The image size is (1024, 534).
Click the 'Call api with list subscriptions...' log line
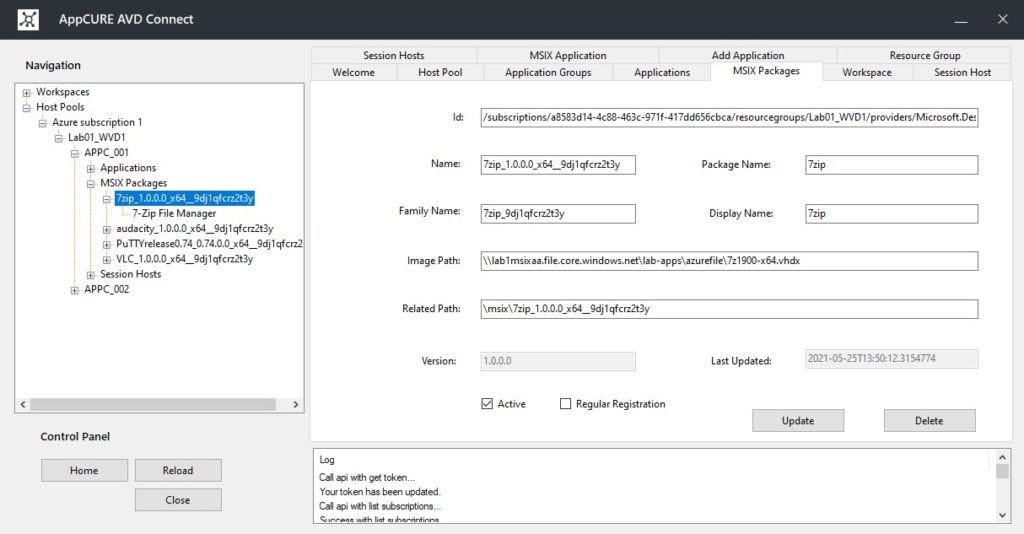point(380,506)
